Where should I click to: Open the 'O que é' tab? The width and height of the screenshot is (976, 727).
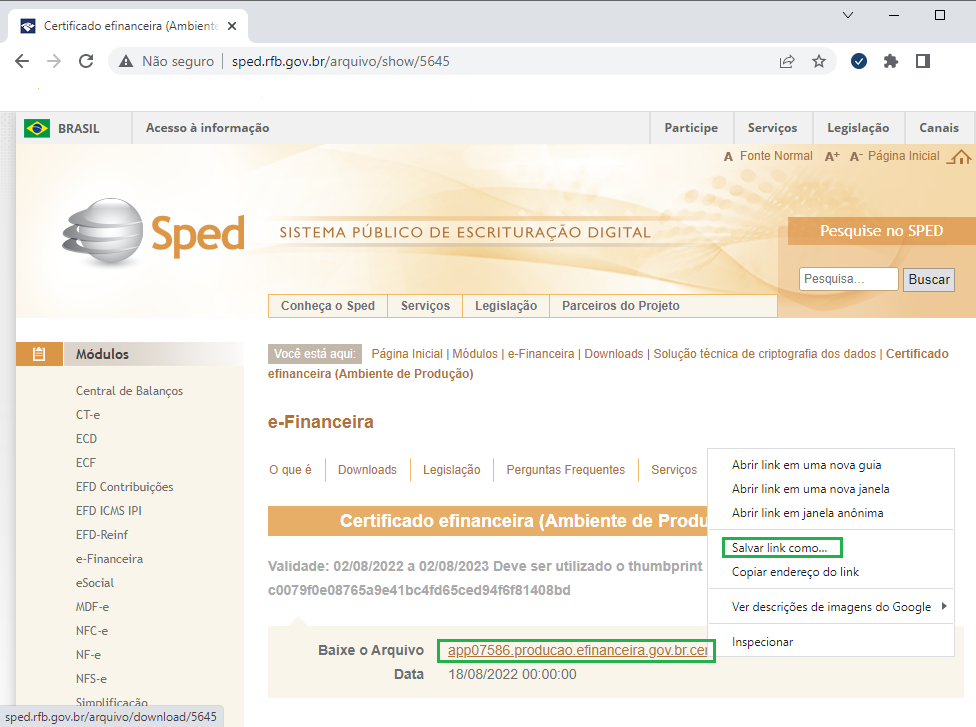(x=290, y=469)
